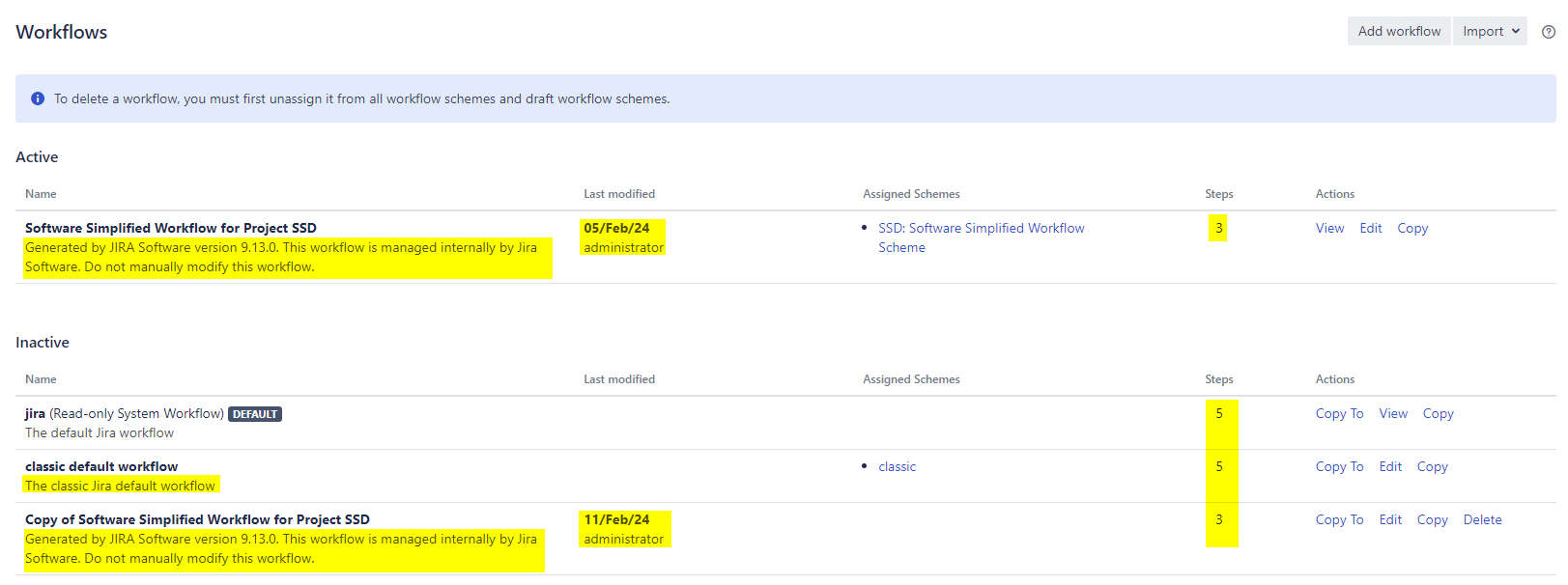Copy the classic default workflow

click(1432, 467)
